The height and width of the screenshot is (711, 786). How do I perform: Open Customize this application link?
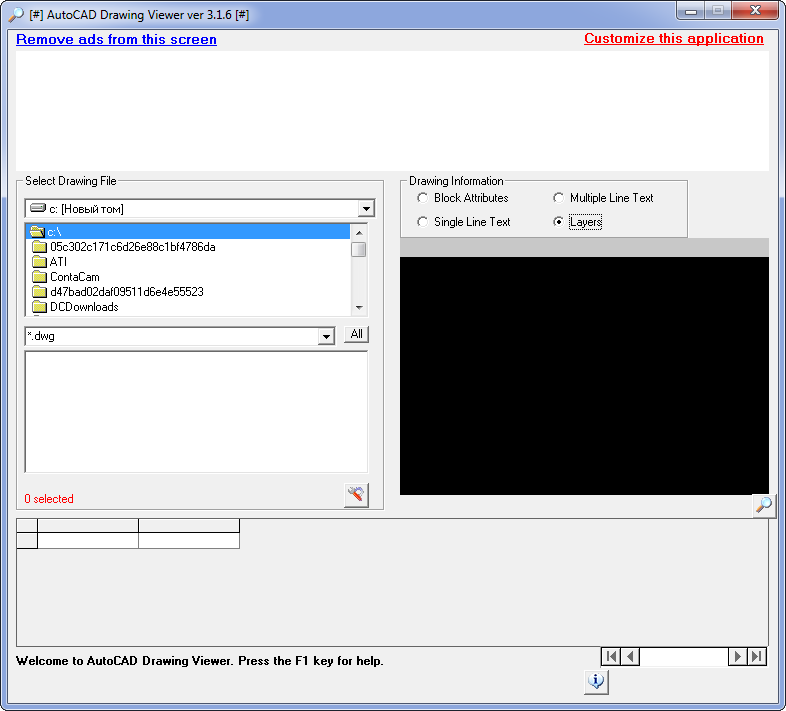tap(674, 39)
